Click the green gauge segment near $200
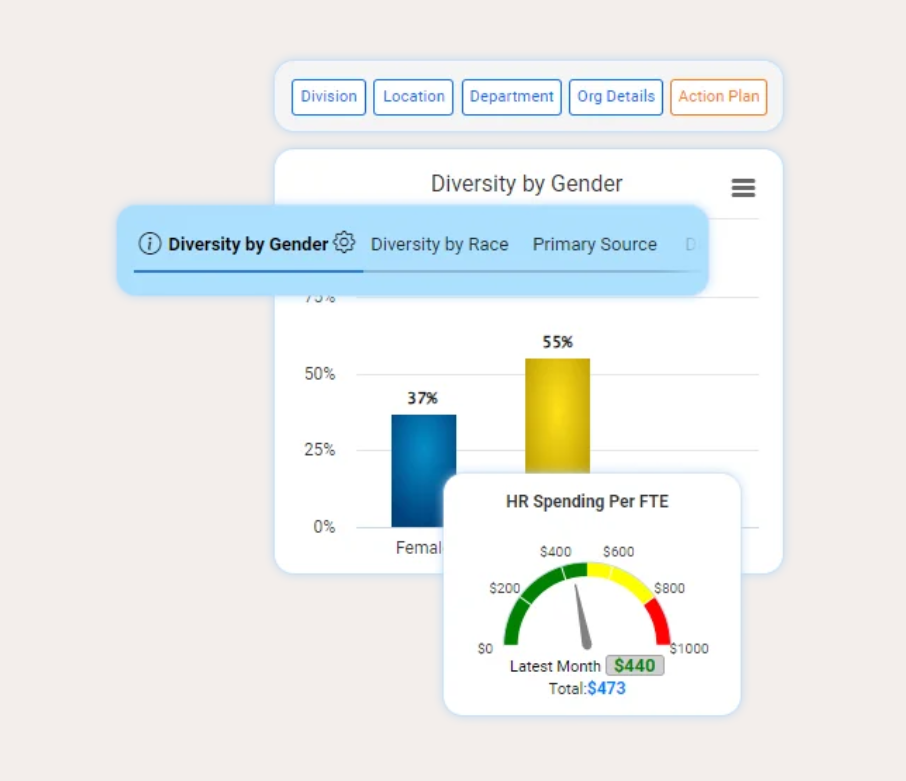Viewport: 906px width, 781px height. click(x=520, y=605)
